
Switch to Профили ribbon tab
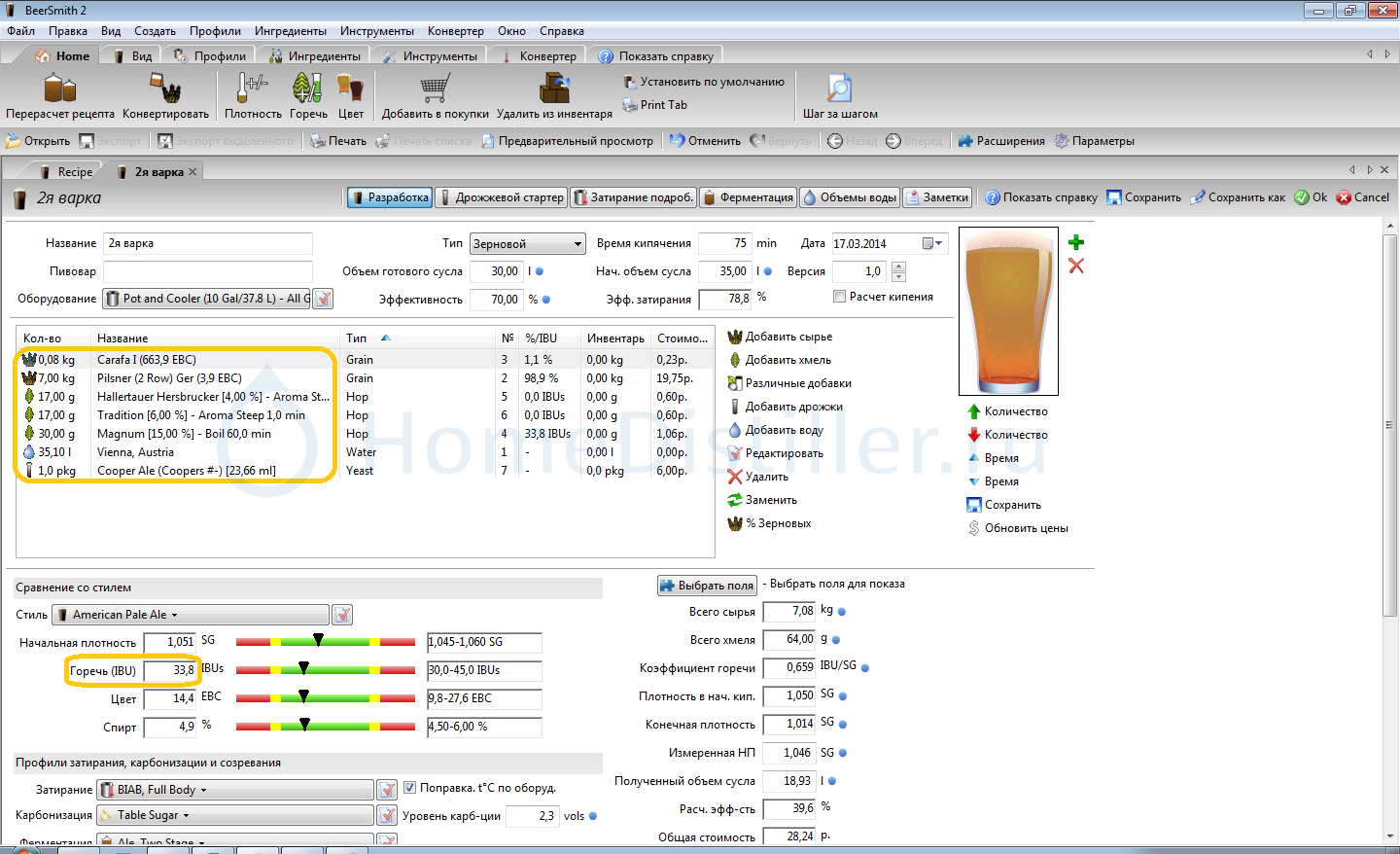click(x=210, y=56)
